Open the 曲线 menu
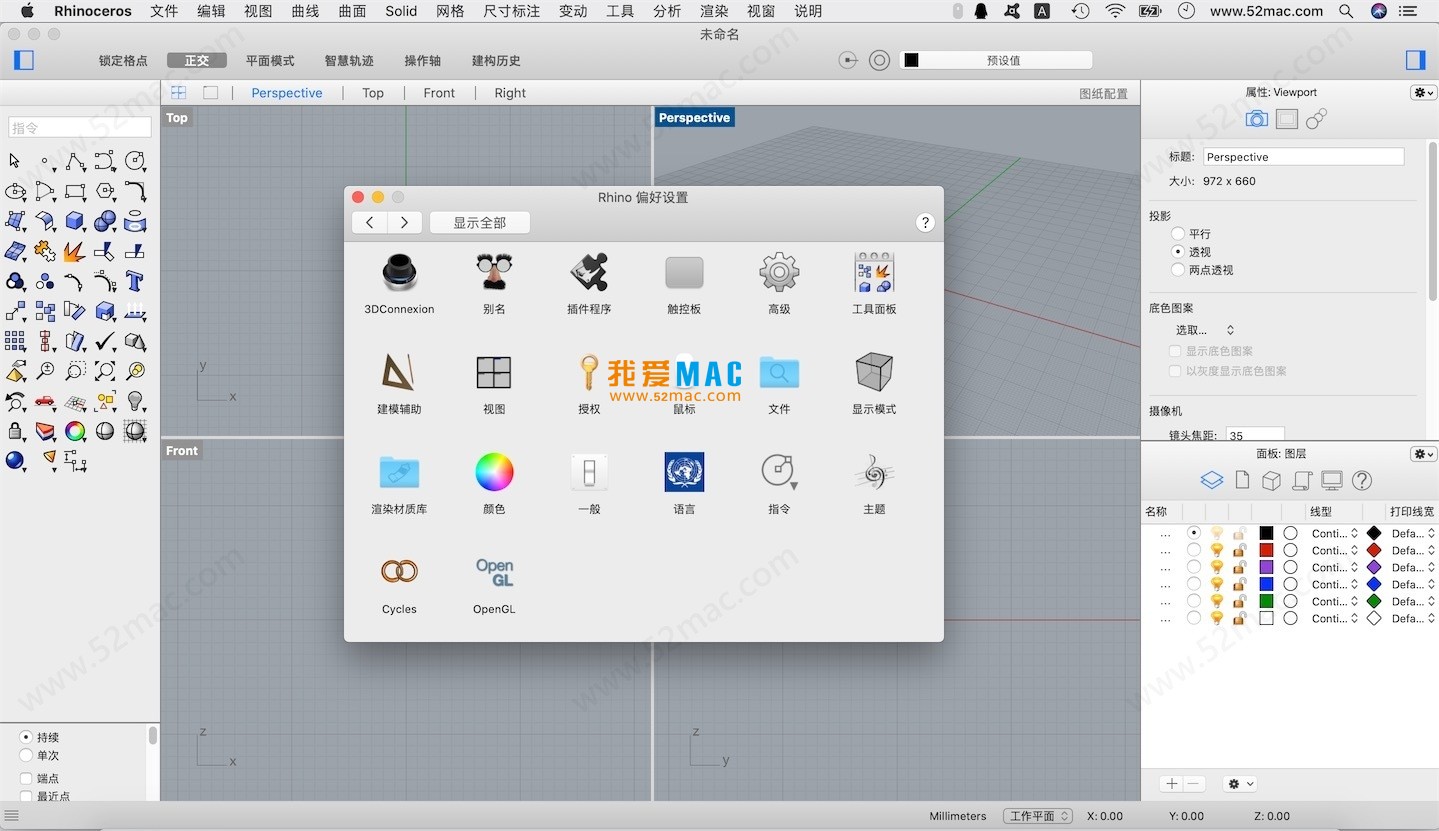 coord(305,11)
